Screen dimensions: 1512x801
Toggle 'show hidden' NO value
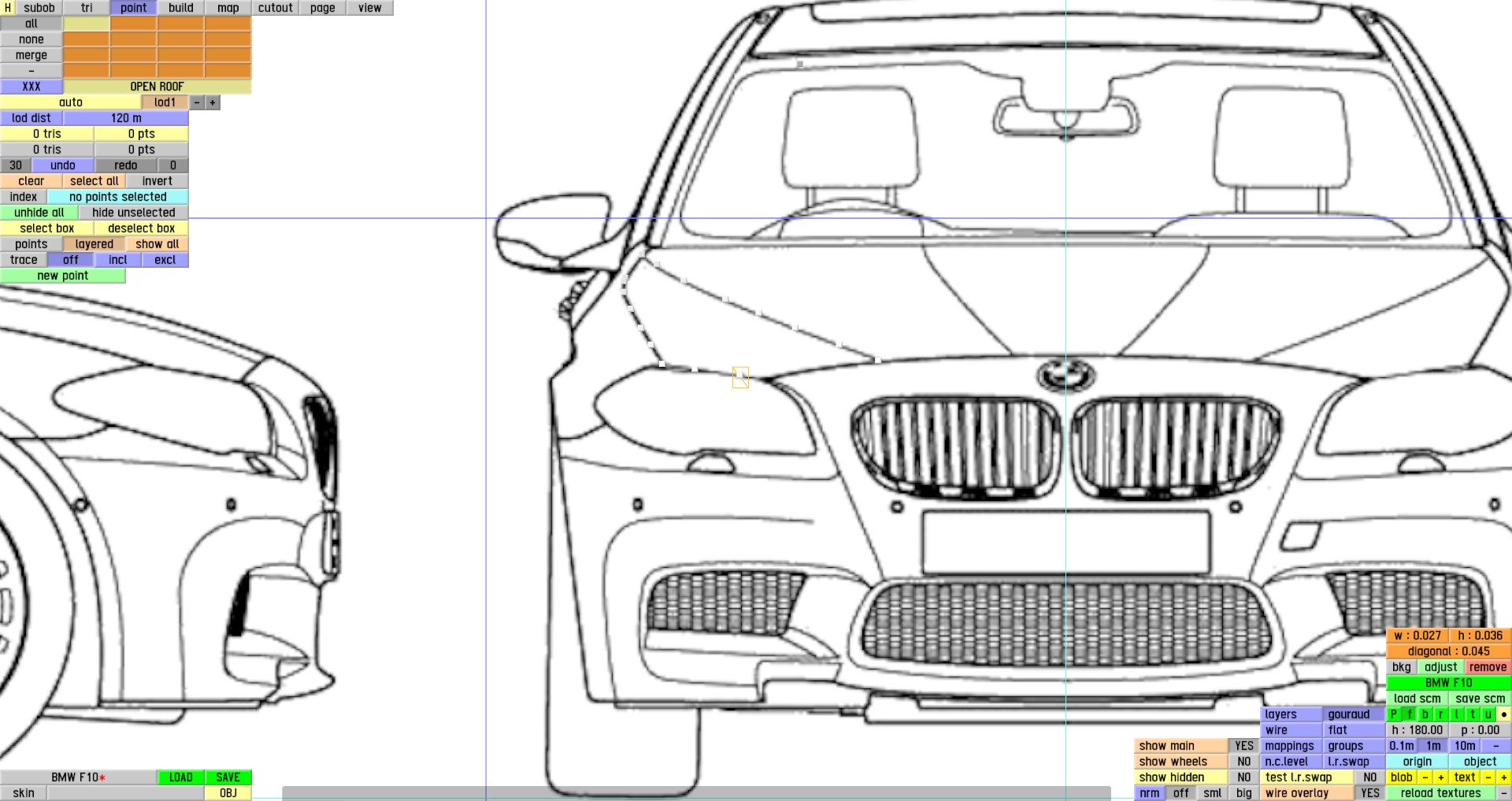point(1244,777)
